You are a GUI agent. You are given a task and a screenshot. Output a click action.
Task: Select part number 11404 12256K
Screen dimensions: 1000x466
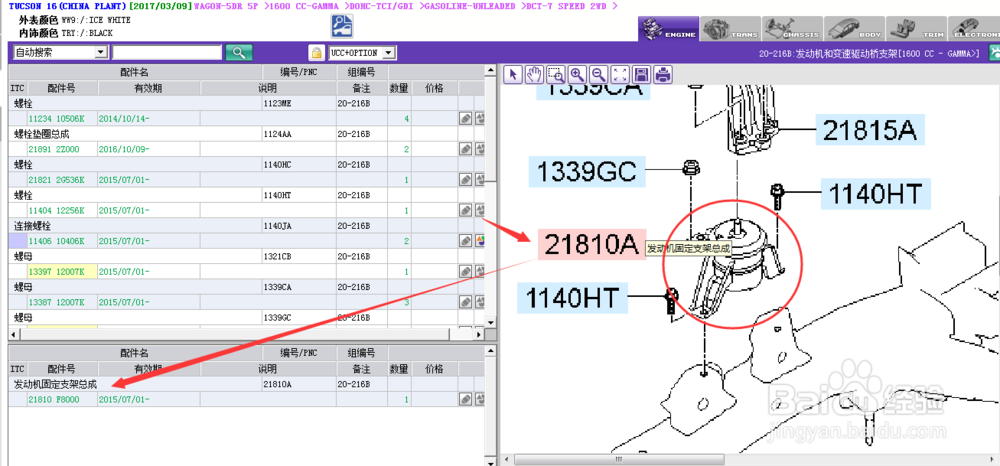[x=56, y=210]
